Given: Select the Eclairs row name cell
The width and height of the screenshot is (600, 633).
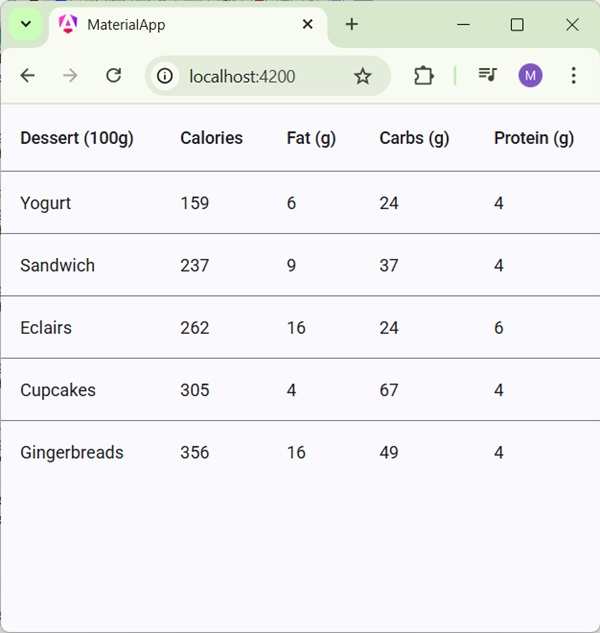Looking at the screenshot, I should point(46,328).
